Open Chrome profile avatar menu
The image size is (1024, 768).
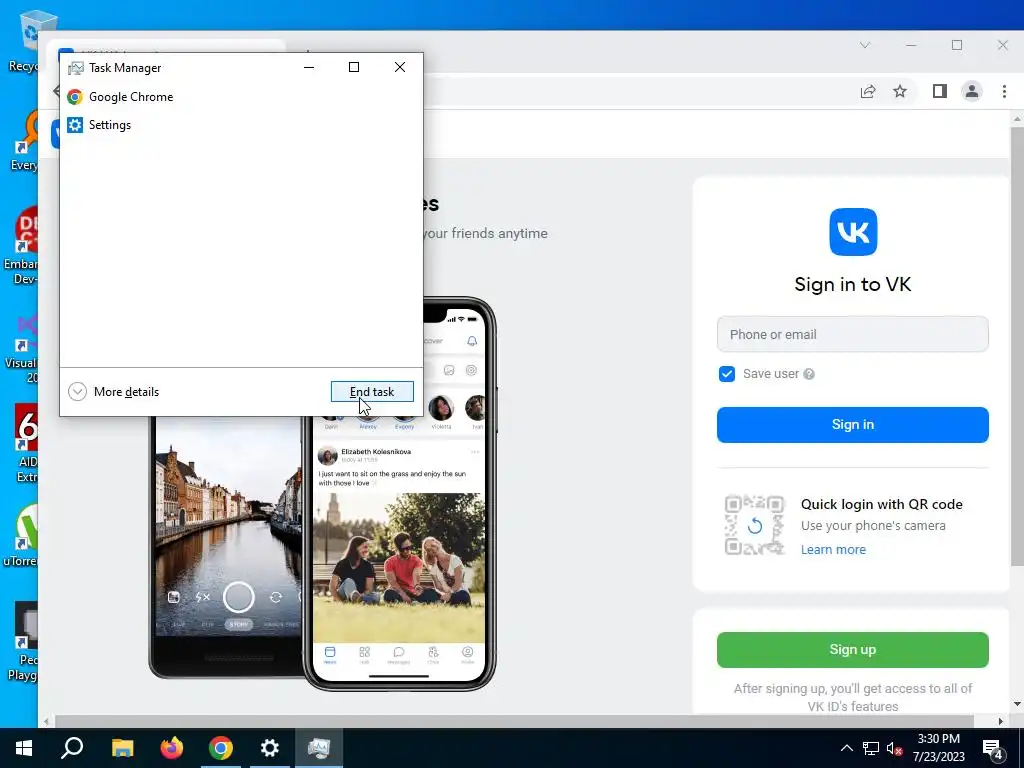coord(972,91)
